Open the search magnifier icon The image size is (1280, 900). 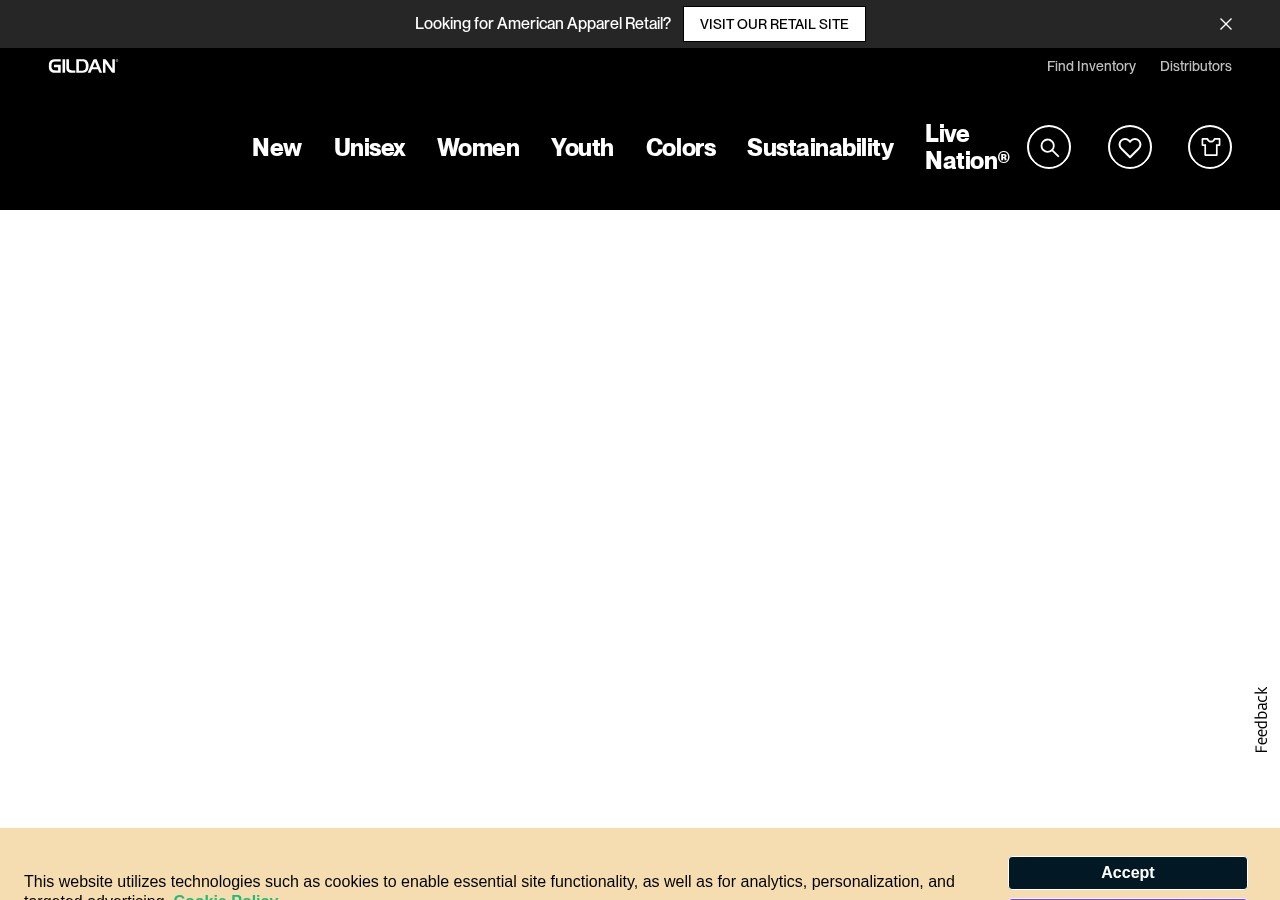pyautogui.click(x=1049, y=147)
